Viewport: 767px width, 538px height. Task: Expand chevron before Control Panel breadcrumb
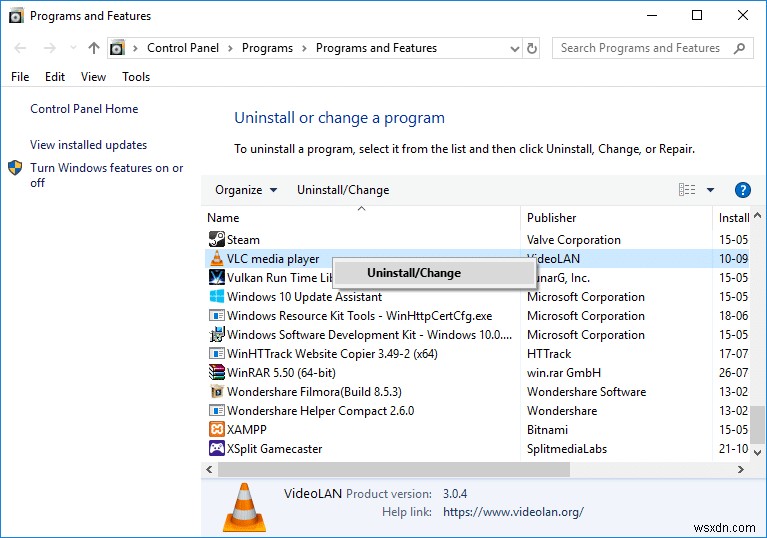pos(135,48)
